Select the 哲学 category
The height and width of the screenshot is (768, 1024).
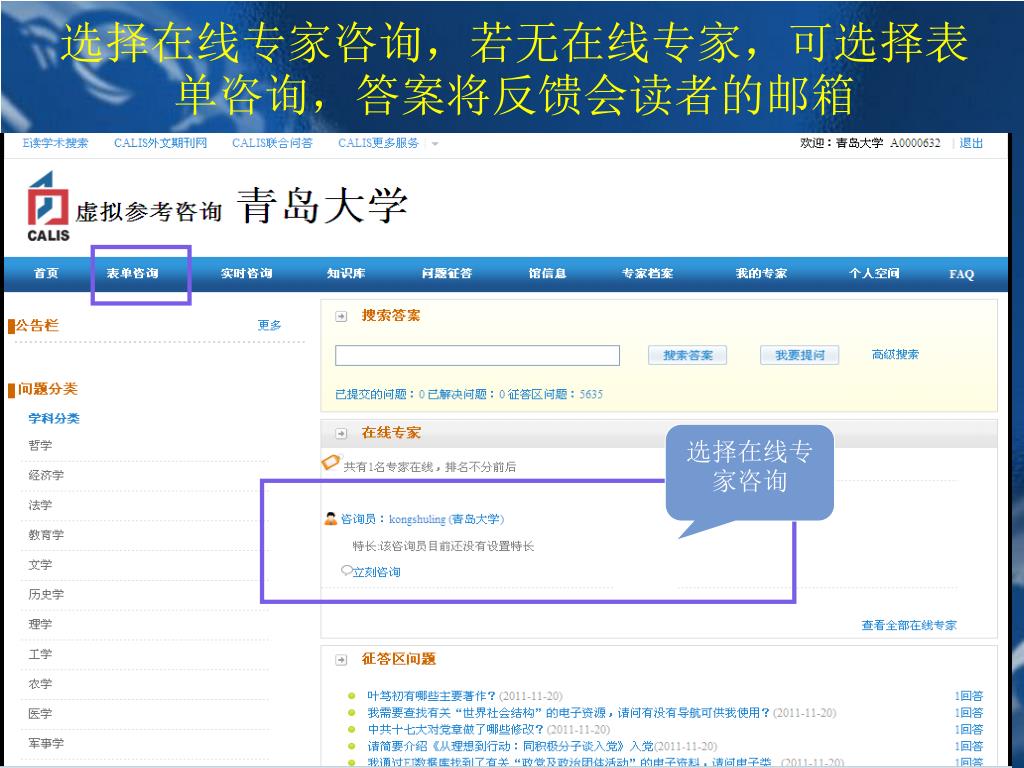pos(40,445)
